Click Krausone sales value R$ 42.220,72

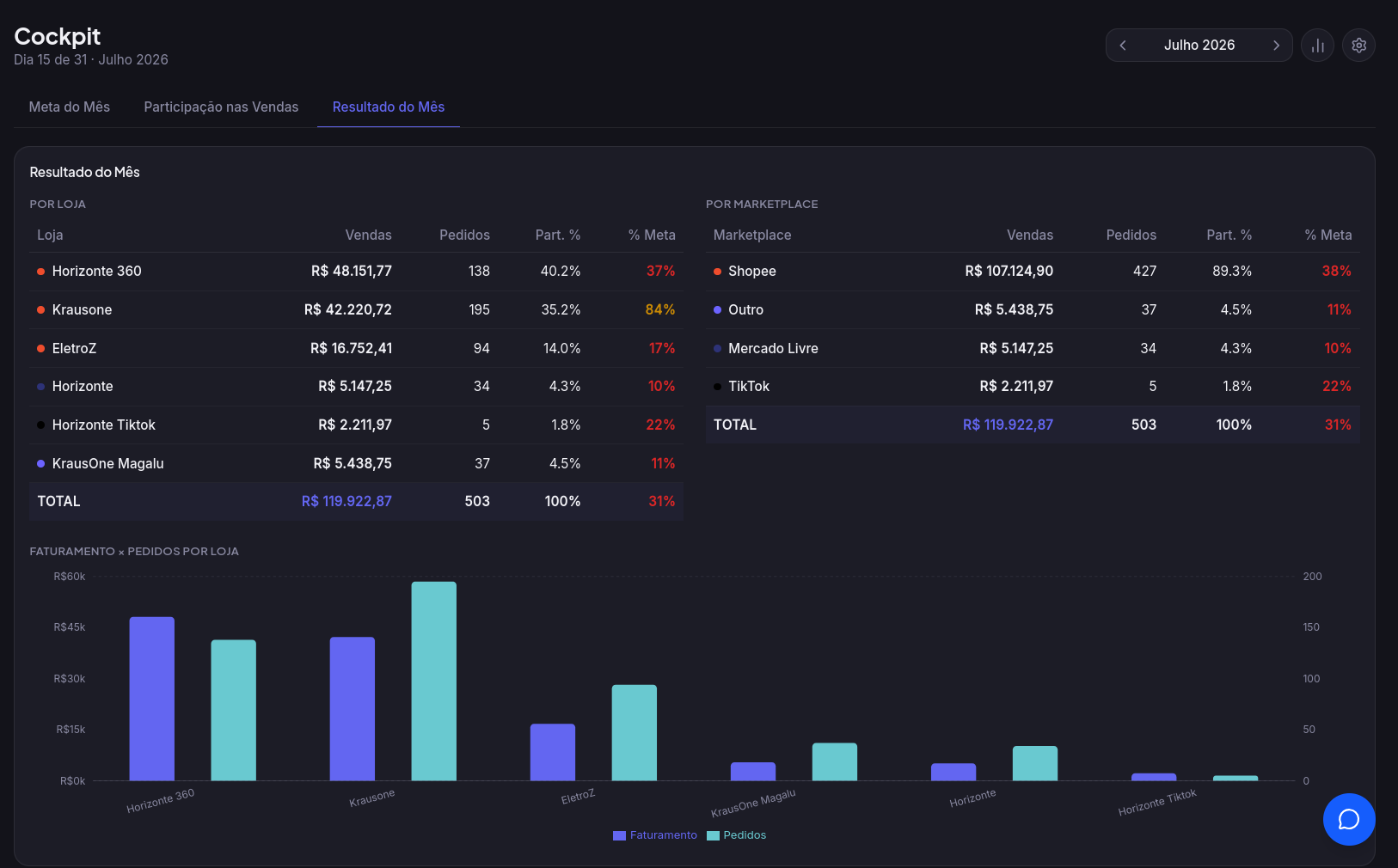click(348, 310)
